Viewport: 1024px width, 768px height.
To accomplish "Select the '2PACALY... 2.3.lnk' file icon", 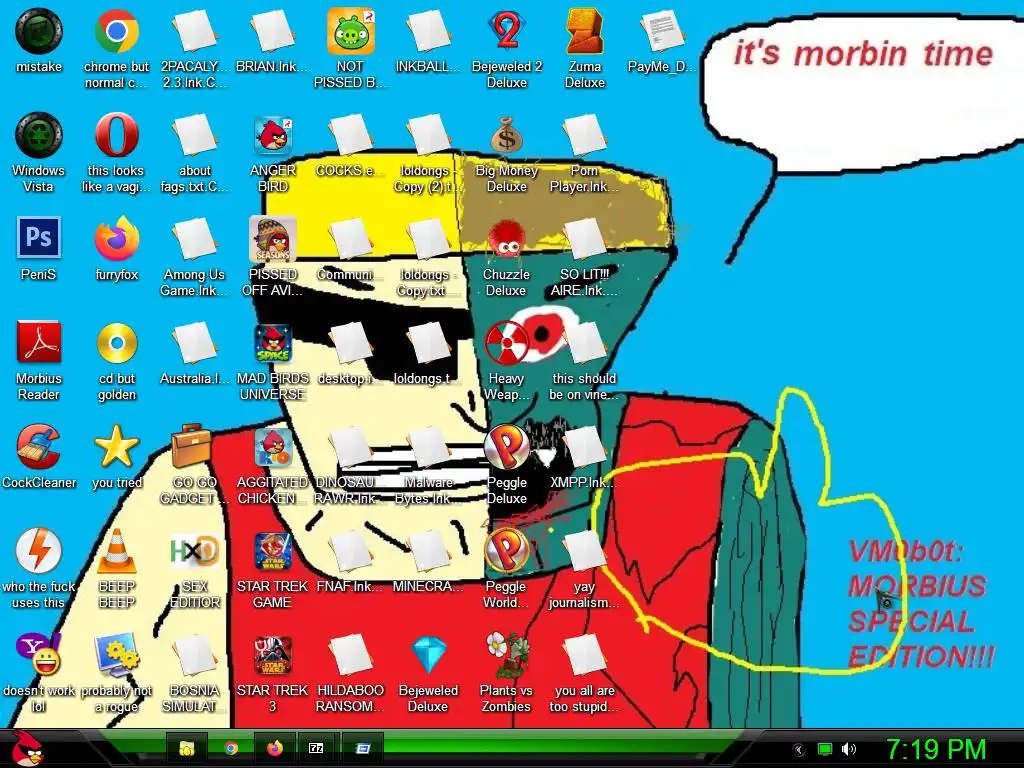I will (195, 31).
